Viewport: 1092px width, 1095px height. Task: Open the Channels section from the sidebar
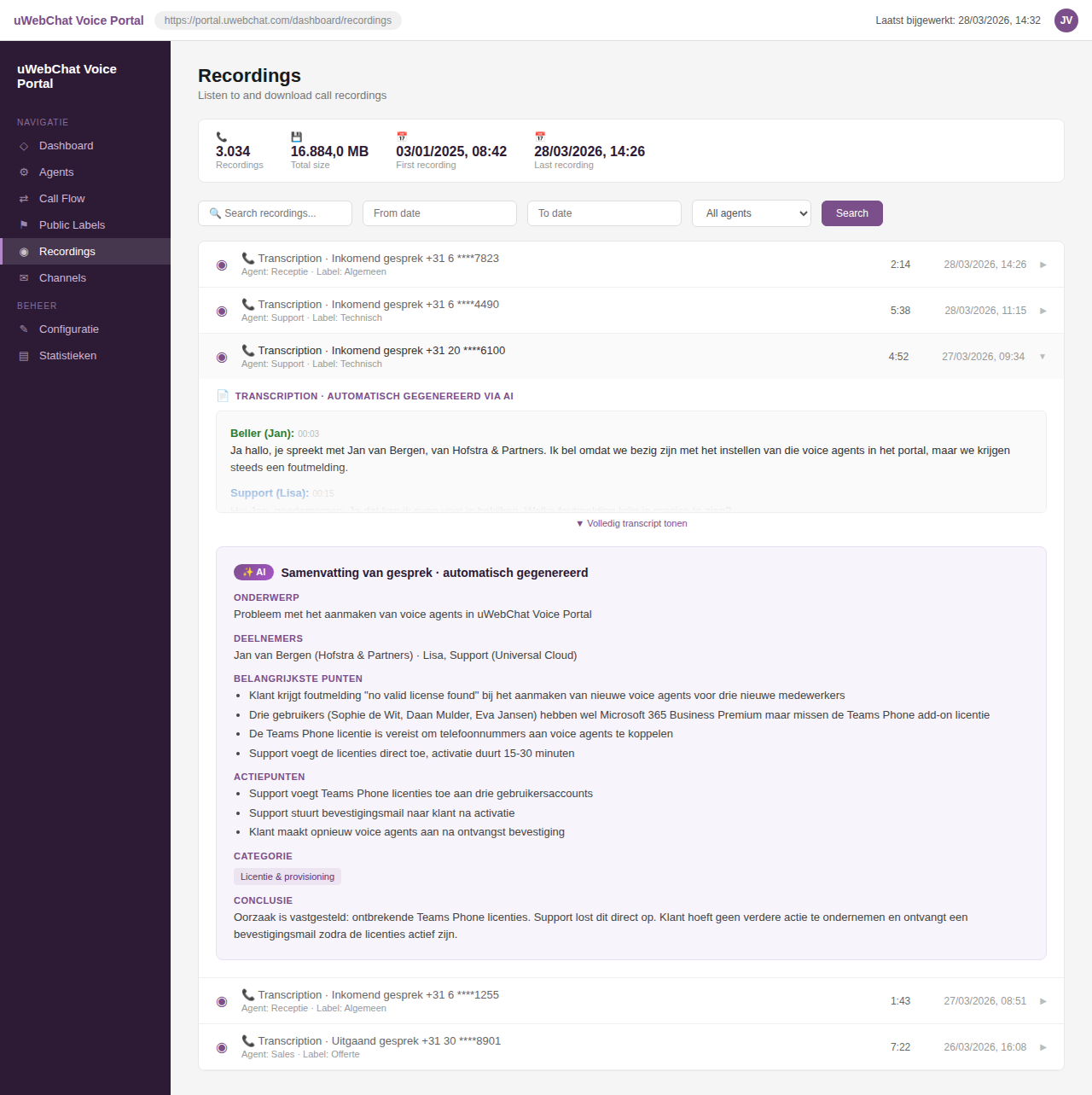click(62, 277)
